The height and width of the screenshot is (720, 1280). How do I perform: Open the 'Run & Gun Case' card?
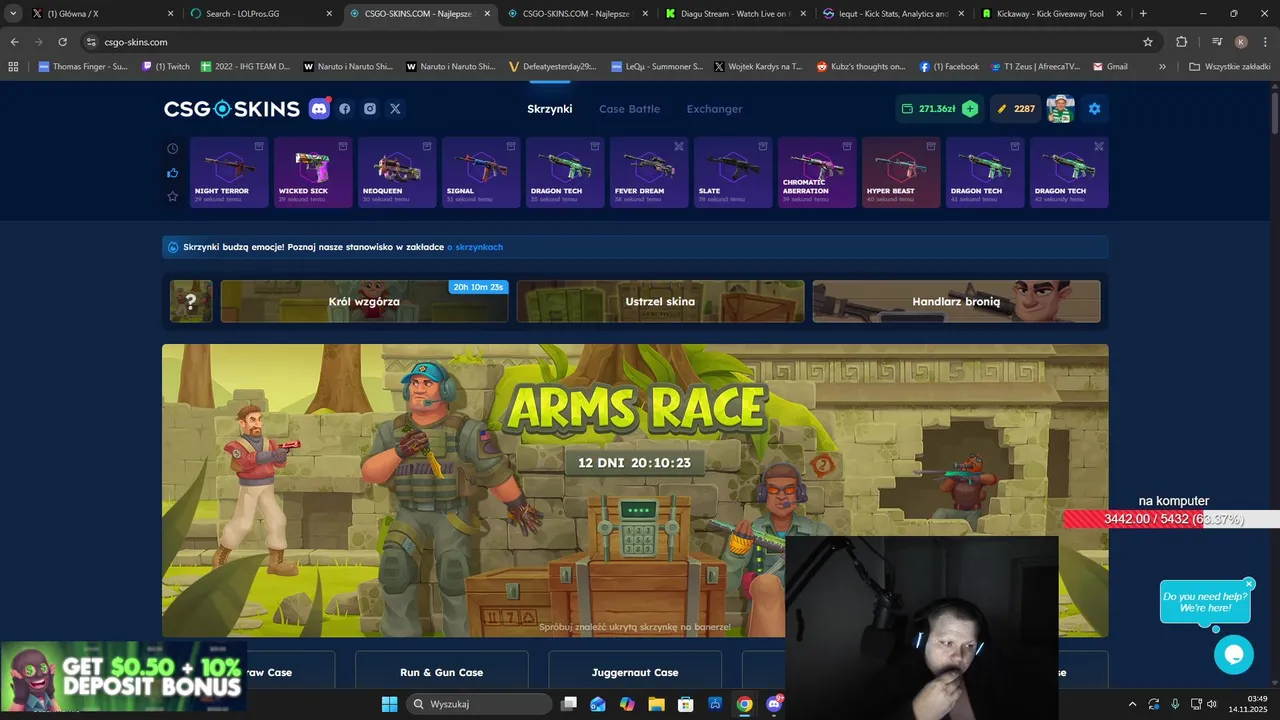click(x=441, y=672)
